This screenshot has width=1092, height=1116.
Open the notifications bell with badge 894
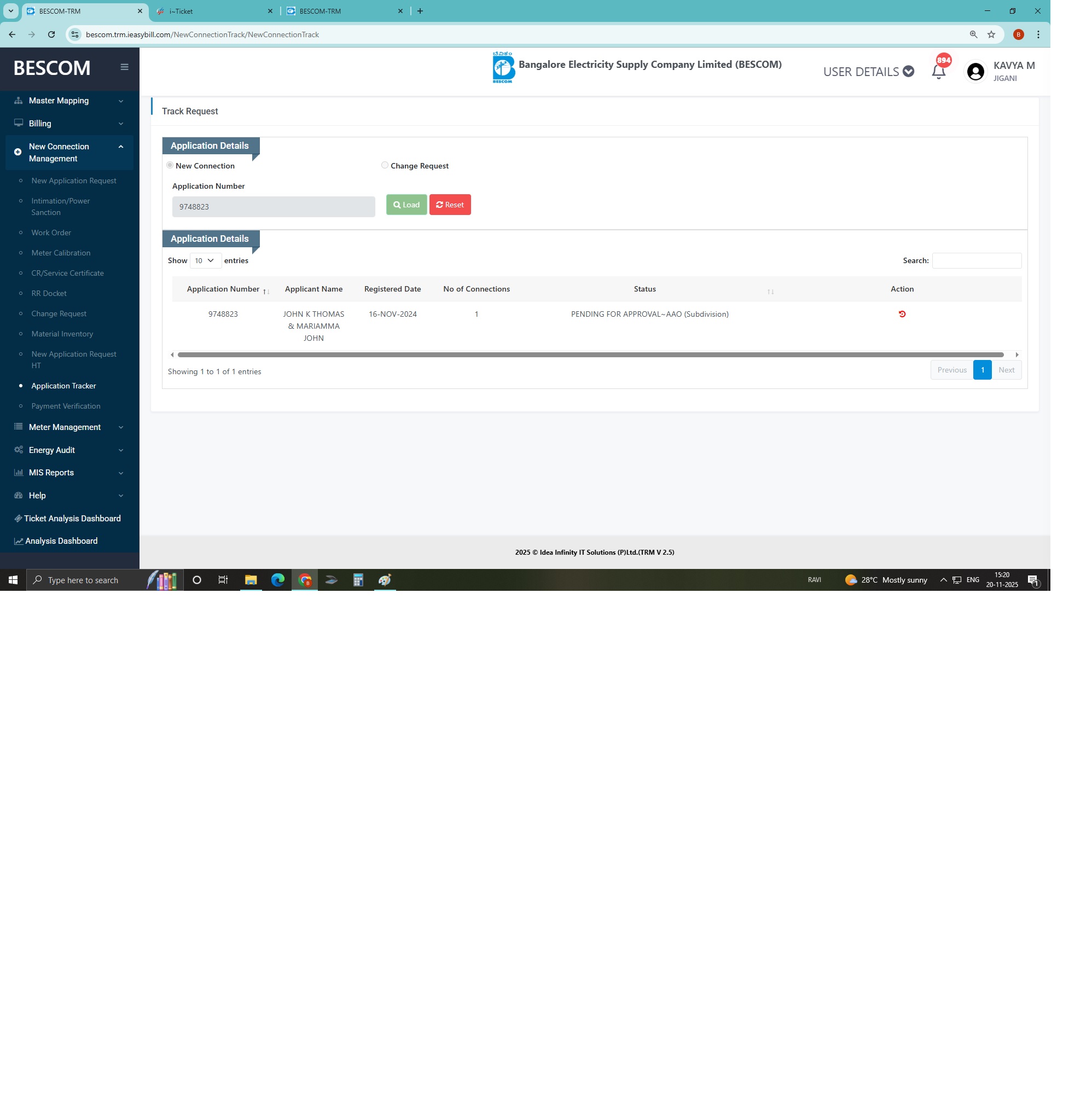click(x=938, y=72)
